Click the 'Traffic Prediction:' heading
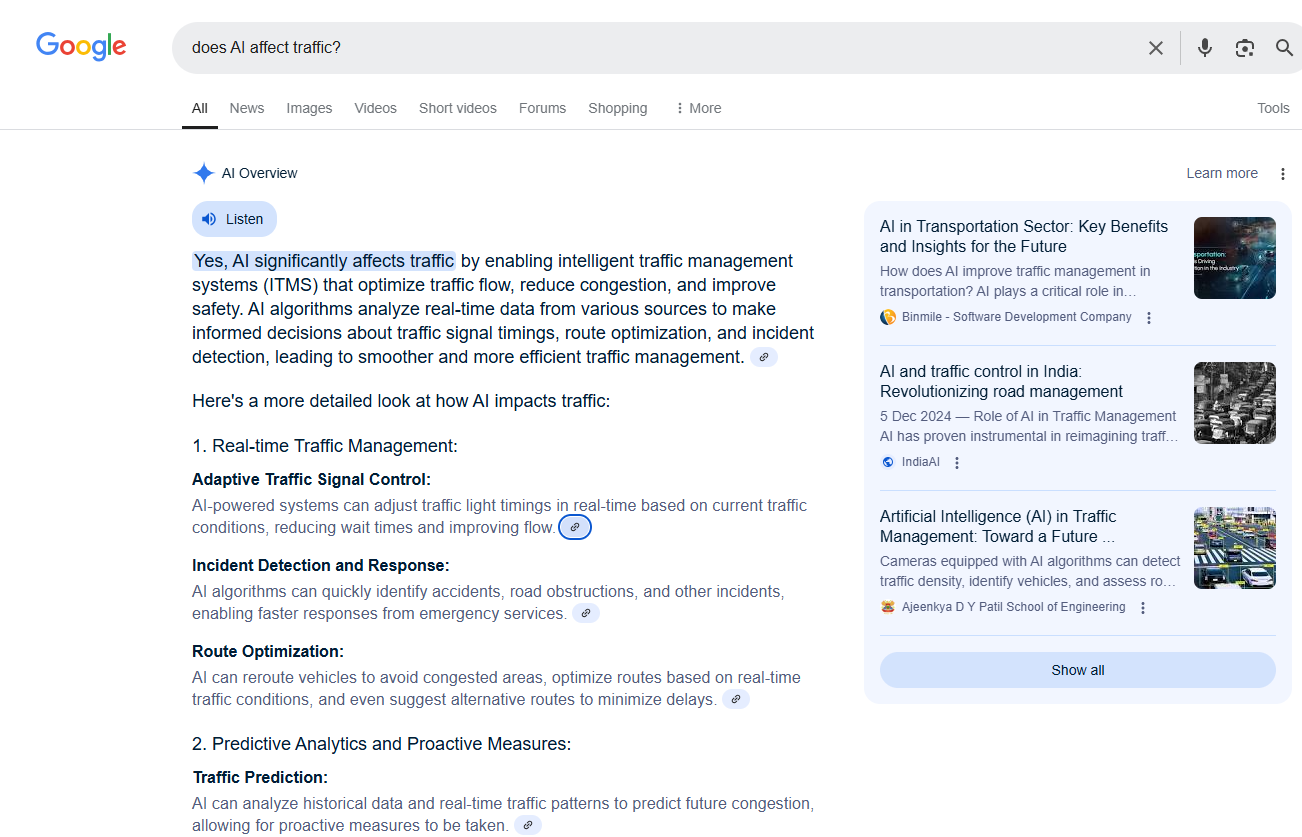 (260, 777)
